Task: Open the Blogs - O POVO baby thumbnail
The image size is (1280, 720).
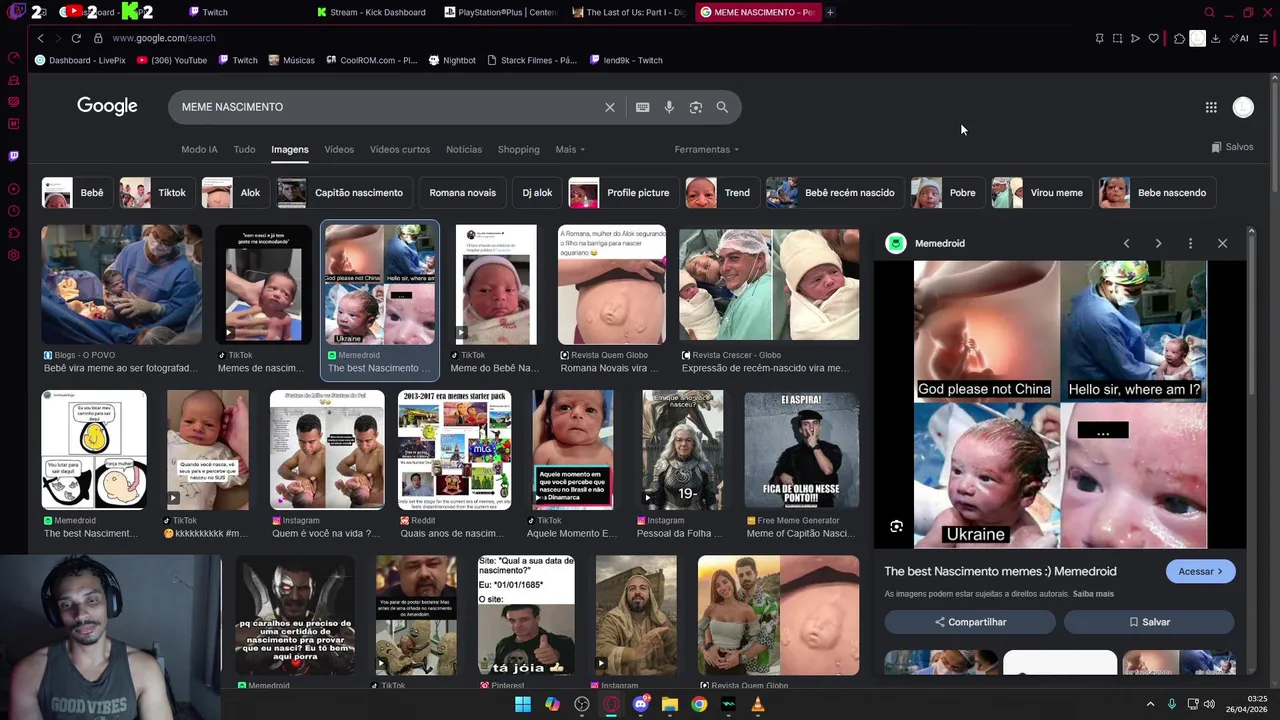Action: click(x=121, y=284)
